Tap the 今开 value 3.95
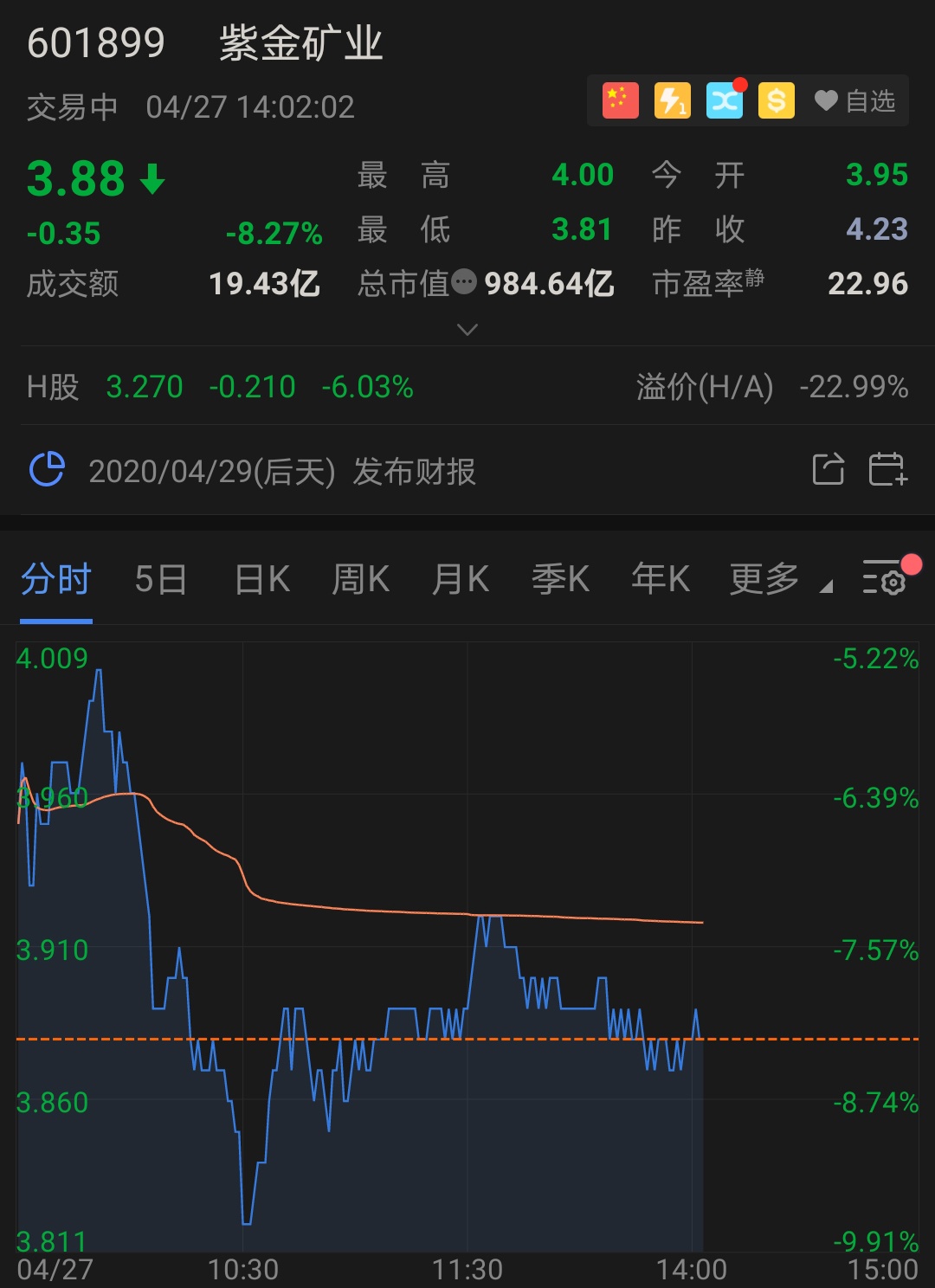The image size is (935, 1288). tap(877, 176)
